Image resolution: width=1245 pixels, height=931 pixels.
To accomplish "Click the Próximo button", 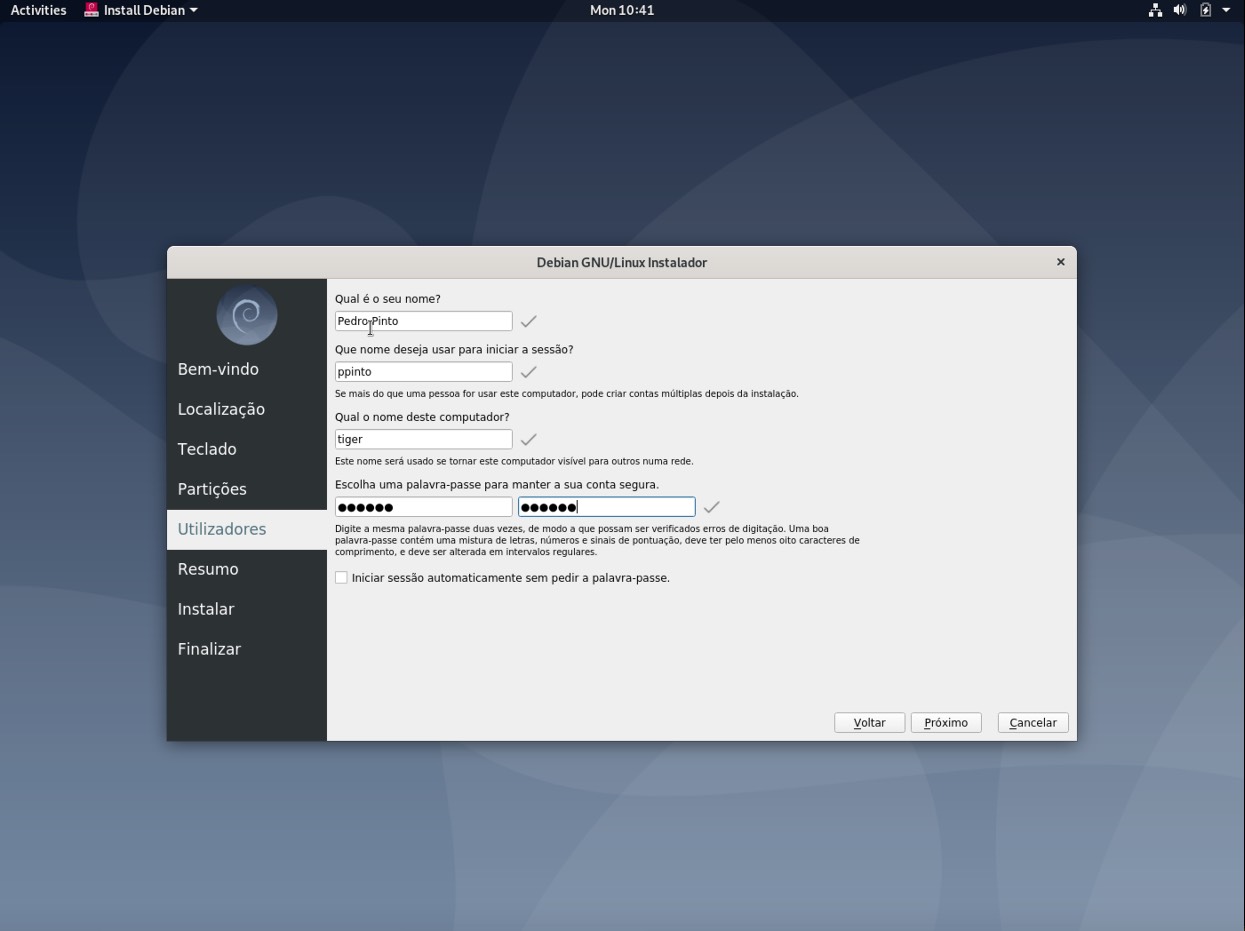I will [x=944, y=722].
